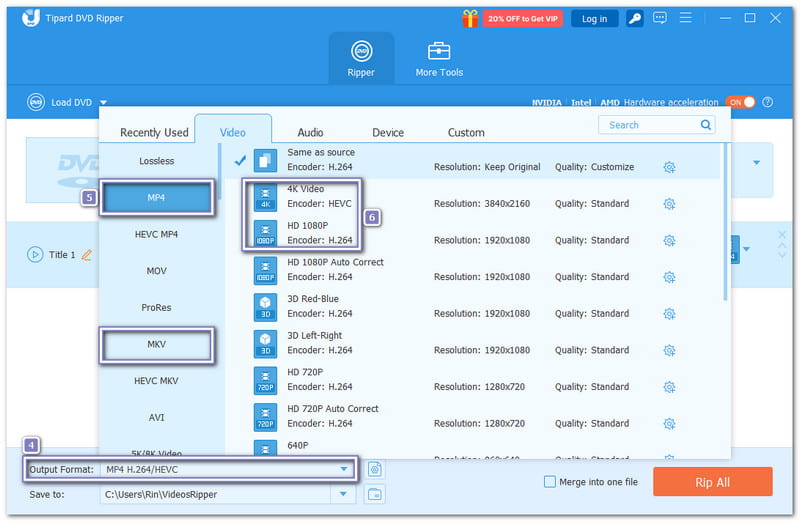Click the pencil edit icon beside Title 1
Screen dimensions: 800x522
click(x=87, y=255)
